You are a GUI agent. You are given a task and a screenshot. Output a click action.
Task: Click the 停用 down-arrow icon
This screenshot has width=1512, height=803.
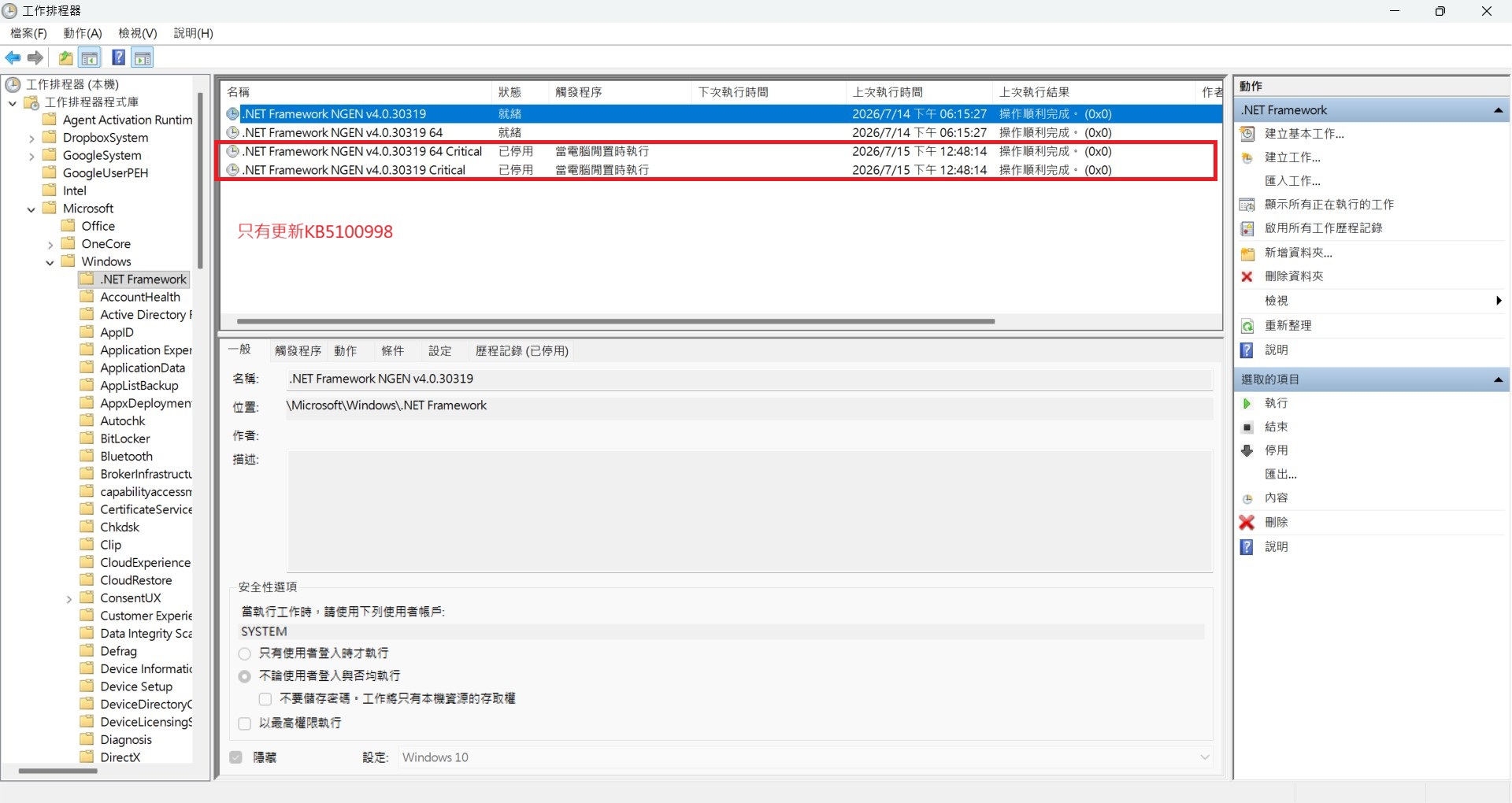pyautogui.click(x=1247, y=450)
